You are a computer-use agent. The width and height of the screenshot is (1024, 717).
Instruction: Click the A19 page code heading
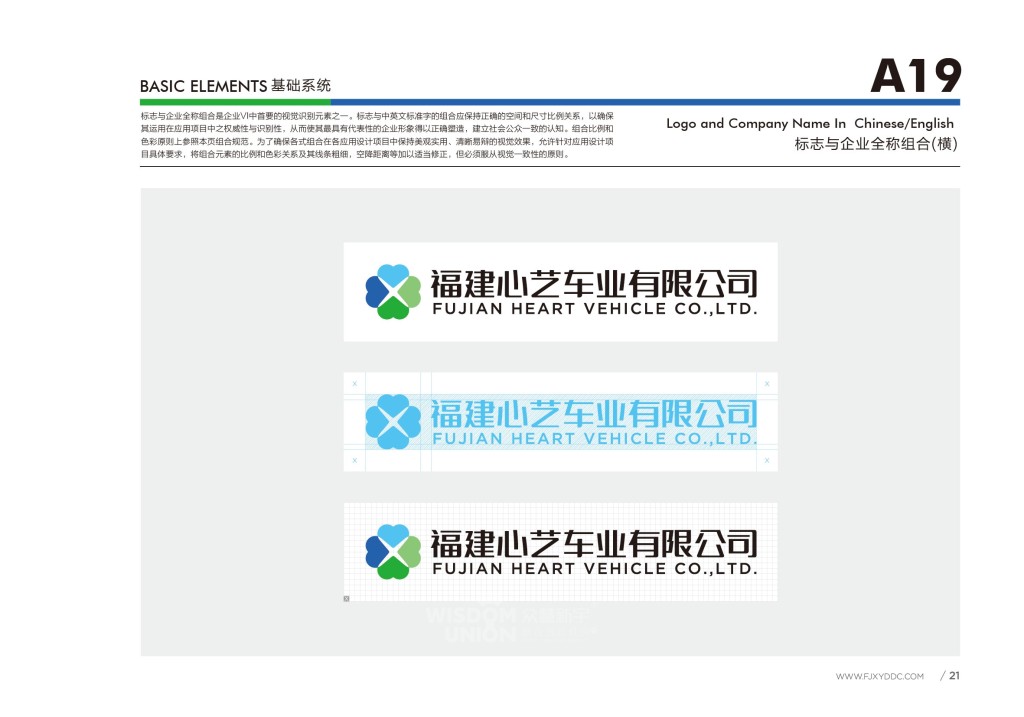click(916, 76)
